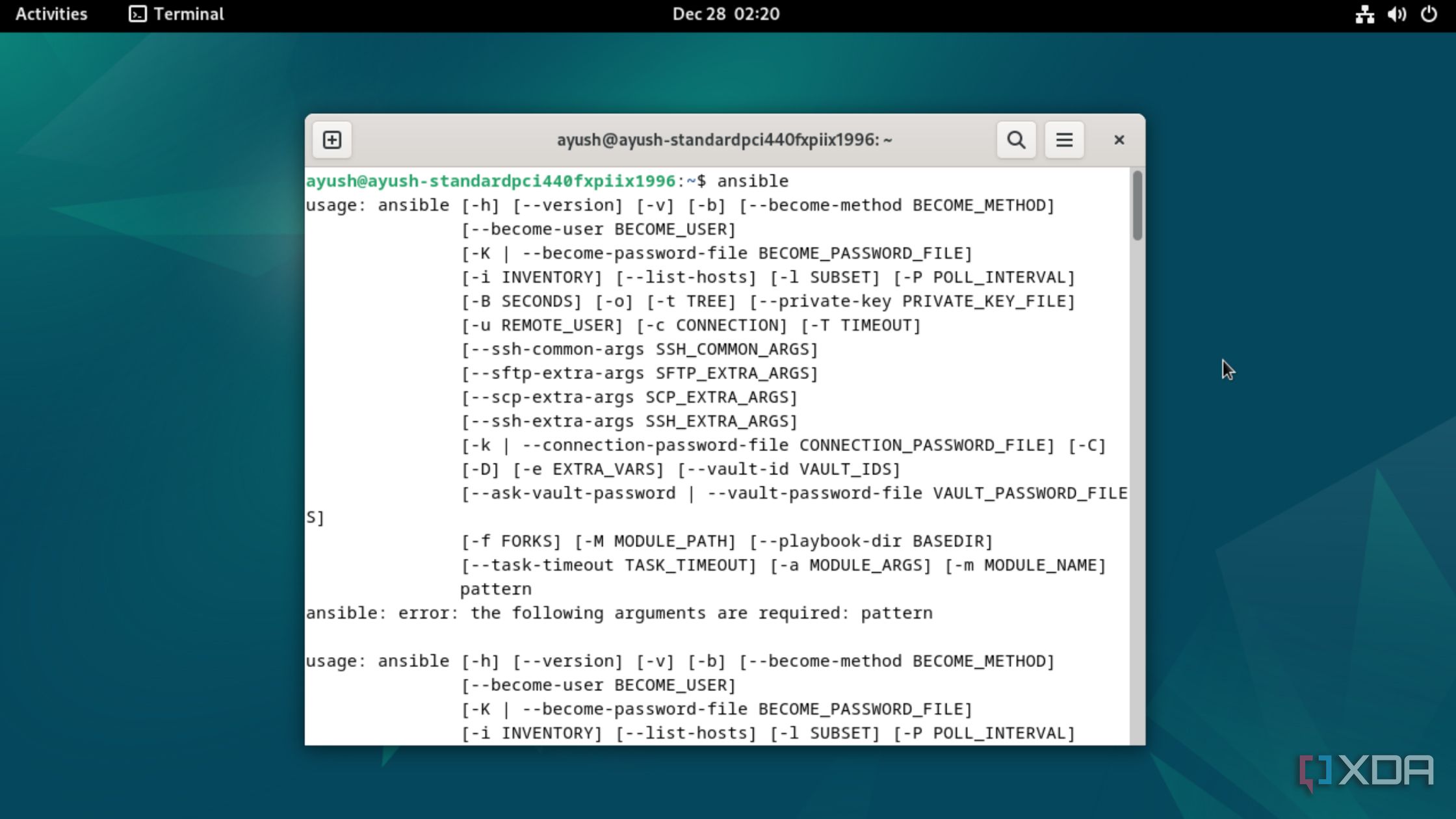Open the Dec 28 02:20 clock calendar
The image size is (1456, 819).
point(725,14)
